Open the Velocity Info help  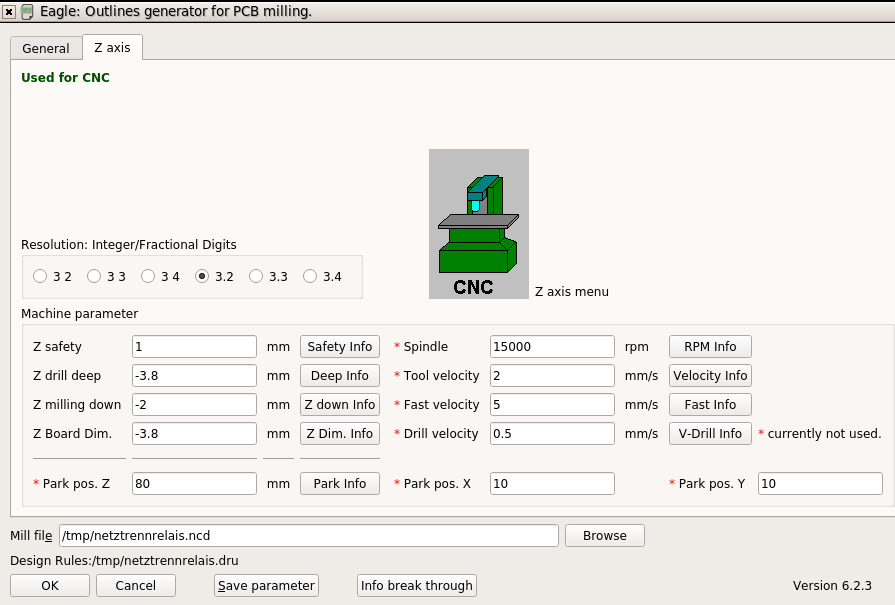click(x=710, y=376)
